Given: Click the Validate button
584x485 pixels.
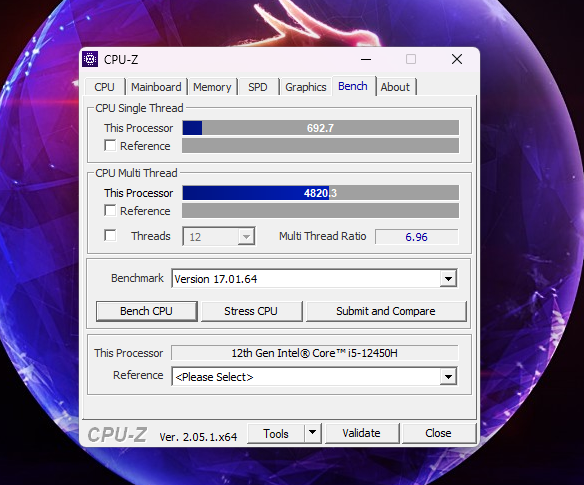Looking at the screenshot, I should pos(362,433).
